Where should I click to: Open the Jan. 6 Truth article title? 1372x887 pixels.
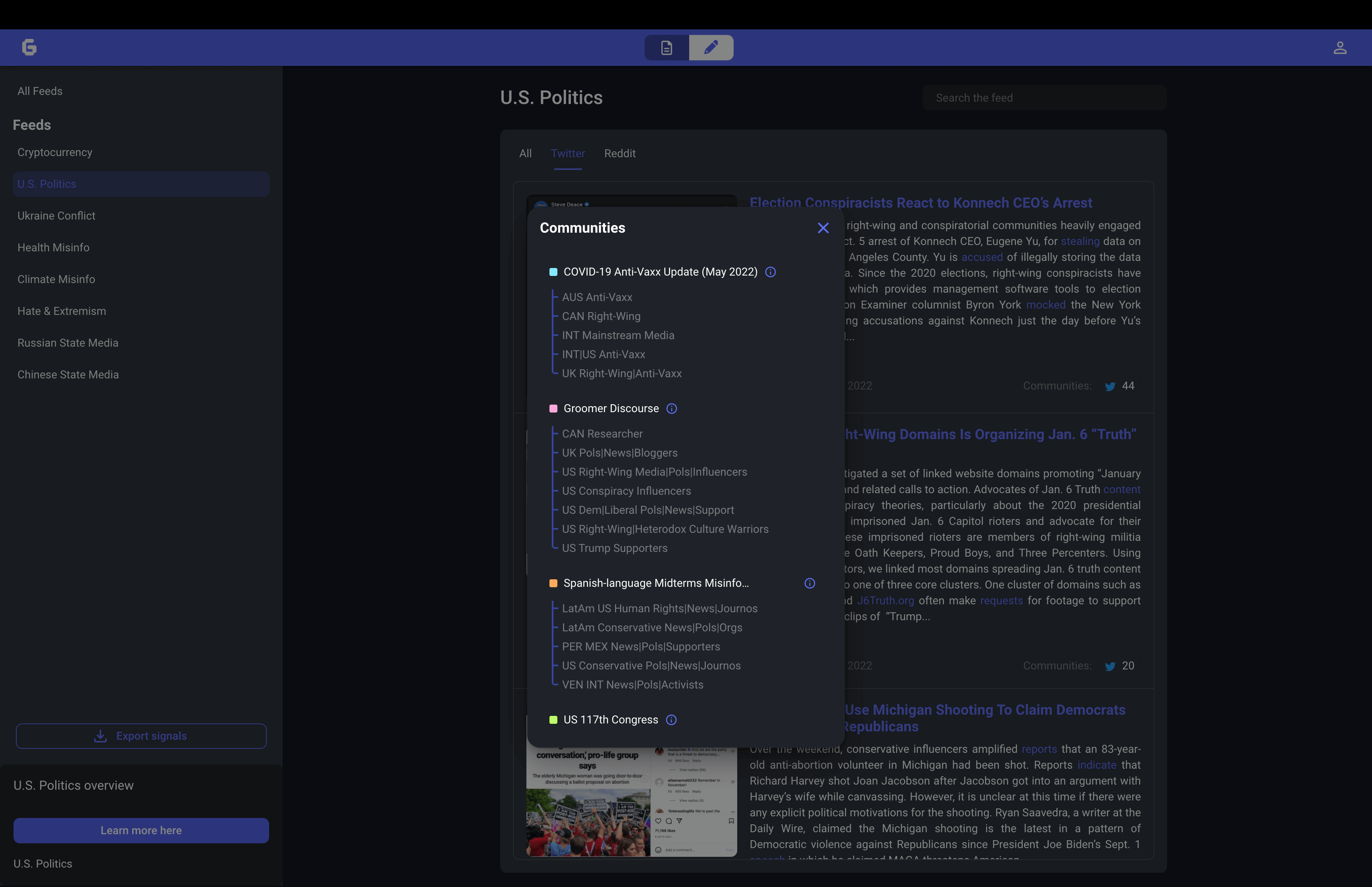tap(990, 434)
